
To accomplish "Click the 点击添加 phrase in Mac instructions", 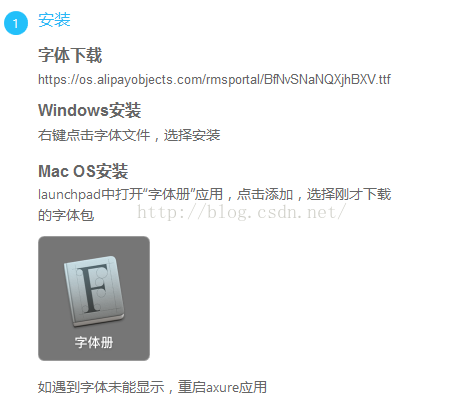I will (265, 194).
